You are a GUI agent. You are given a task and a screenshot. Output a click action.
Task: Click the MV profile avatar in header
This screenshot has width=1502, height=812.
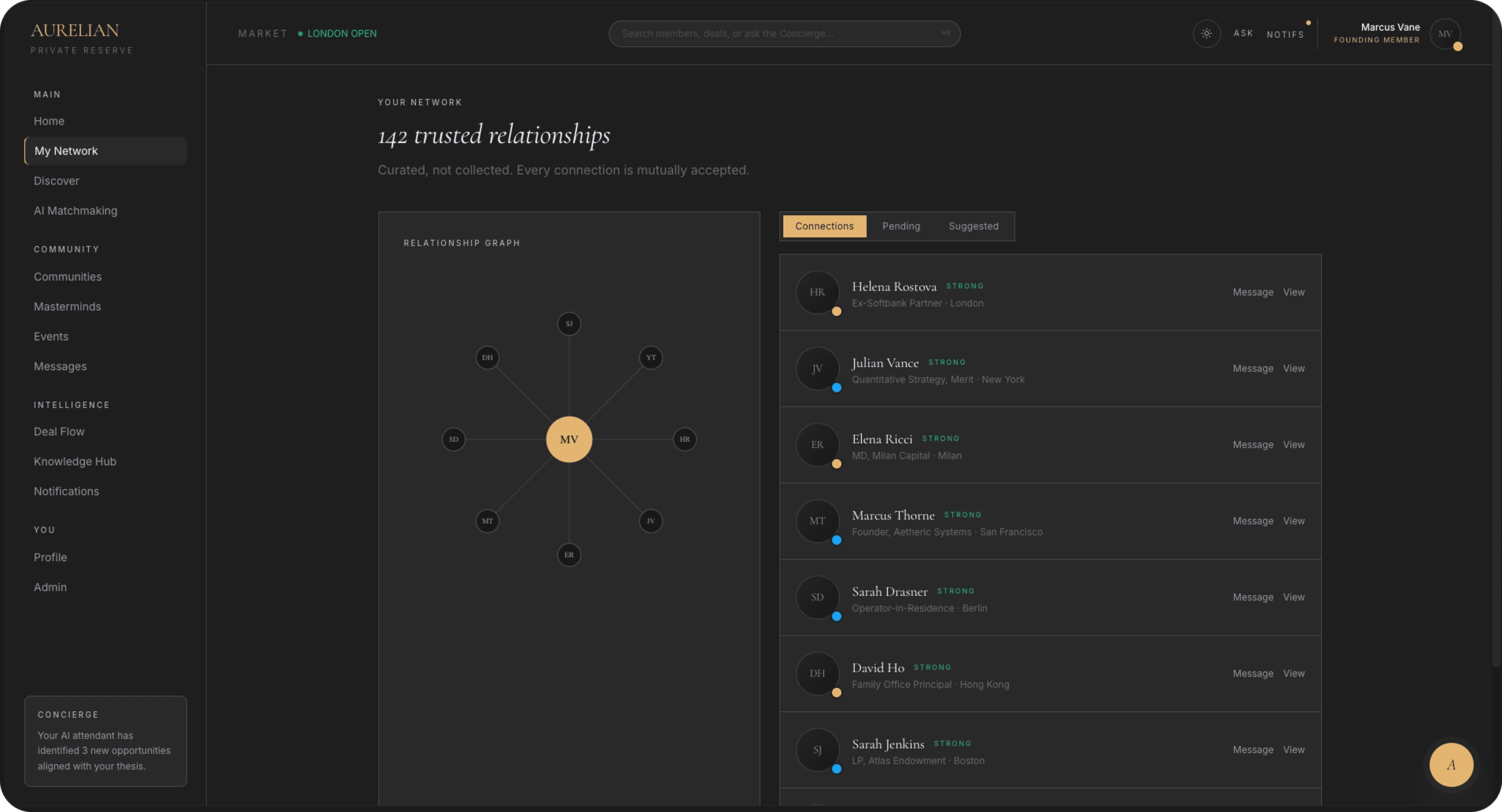[1445, 34]
